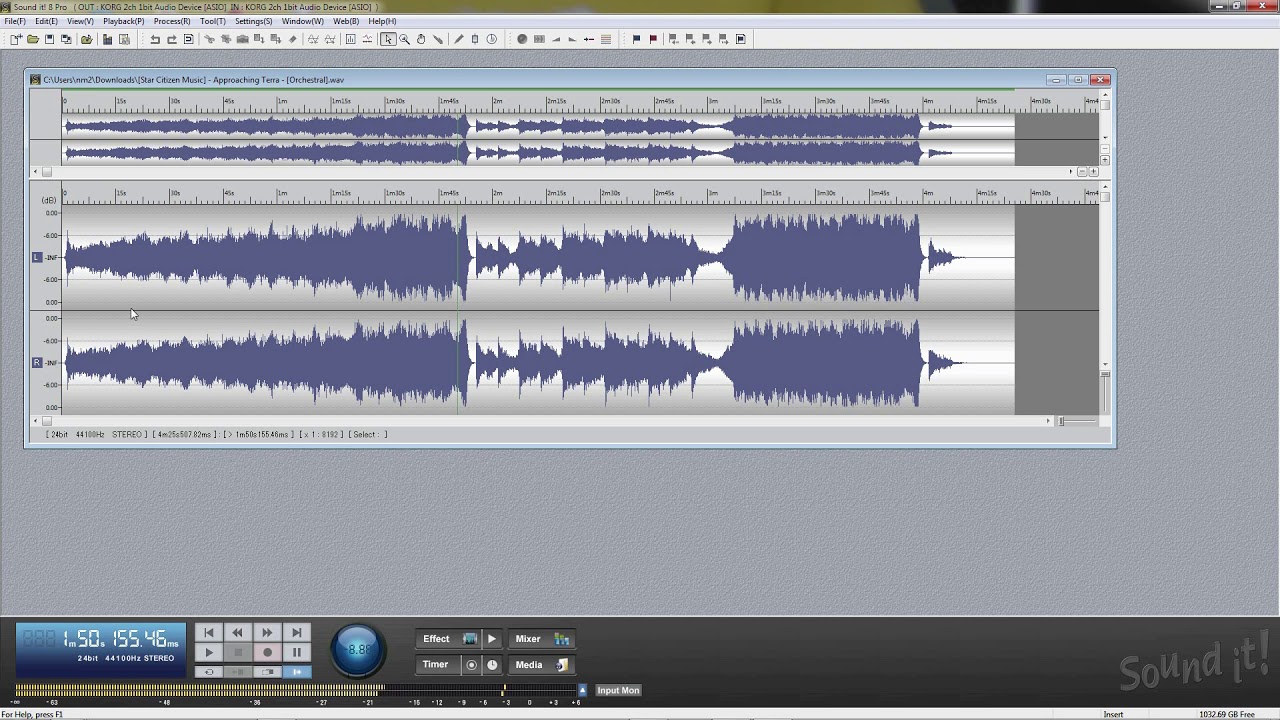Screen dimensions: 1280x720
Task: Open the Process(R) menu
Action: coord(172,21)
